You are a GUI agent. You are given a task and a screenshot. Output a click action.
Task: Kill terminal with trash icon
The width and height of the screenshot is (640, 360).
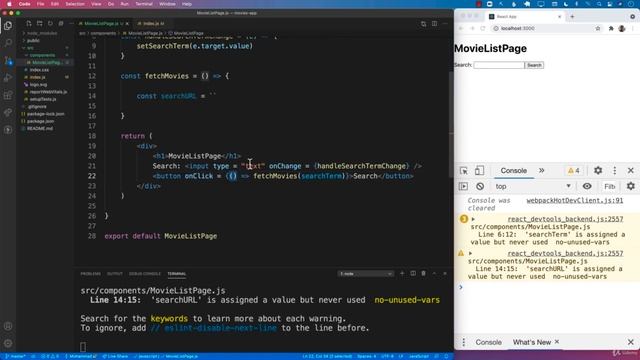click(x=423, y=273)
